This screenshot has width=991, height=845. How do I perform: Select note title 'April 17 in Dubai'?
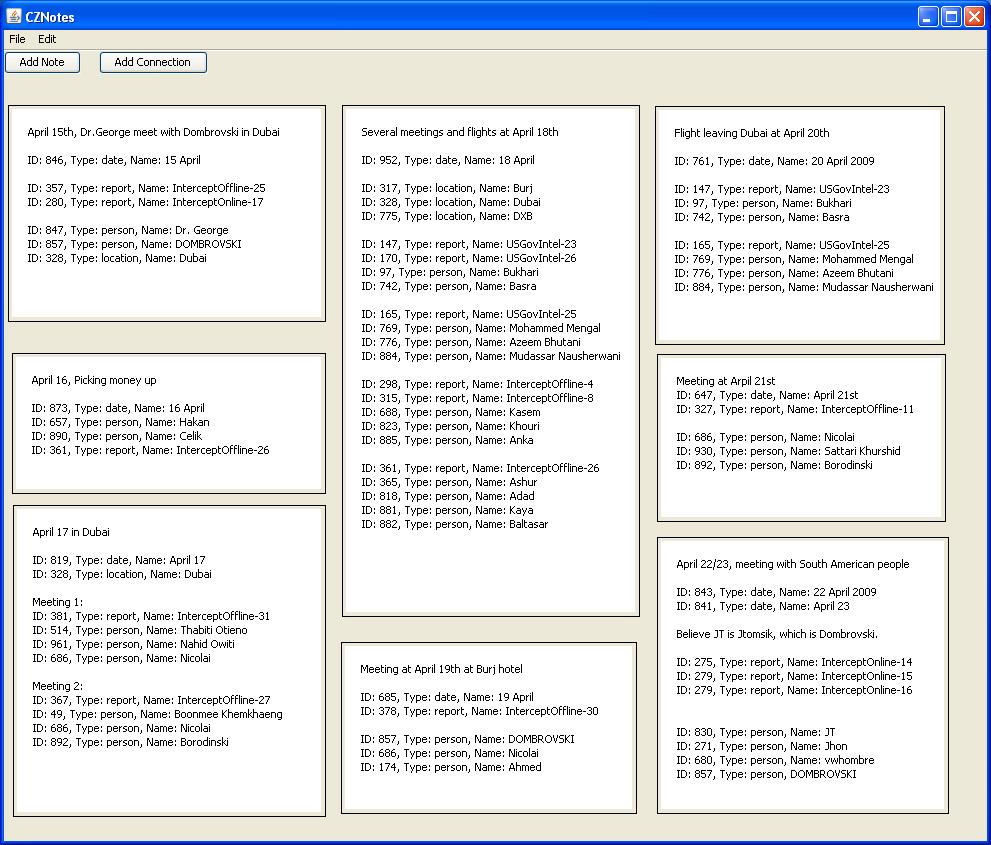point(71,532)
